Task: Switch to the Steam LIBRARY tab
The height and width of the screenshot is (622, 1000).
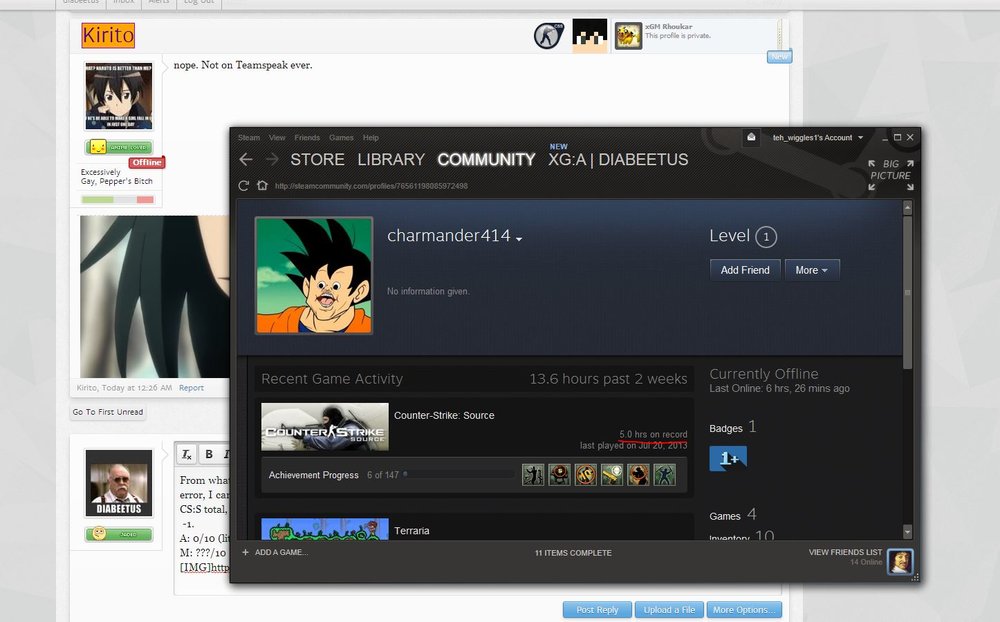Action: (391, 159)
